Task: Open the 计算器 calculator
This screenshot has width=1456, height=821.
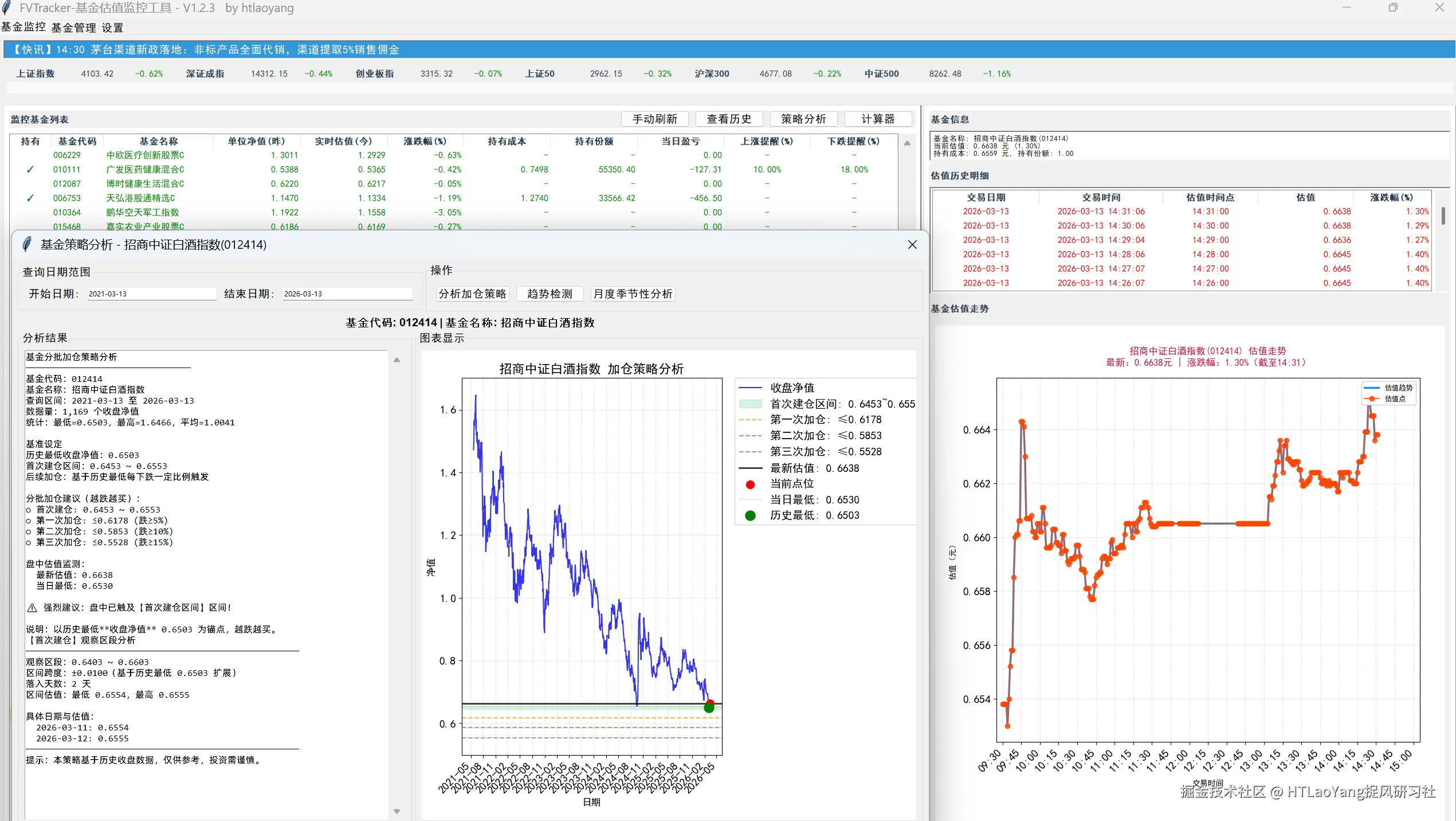Action: (878, 119)
